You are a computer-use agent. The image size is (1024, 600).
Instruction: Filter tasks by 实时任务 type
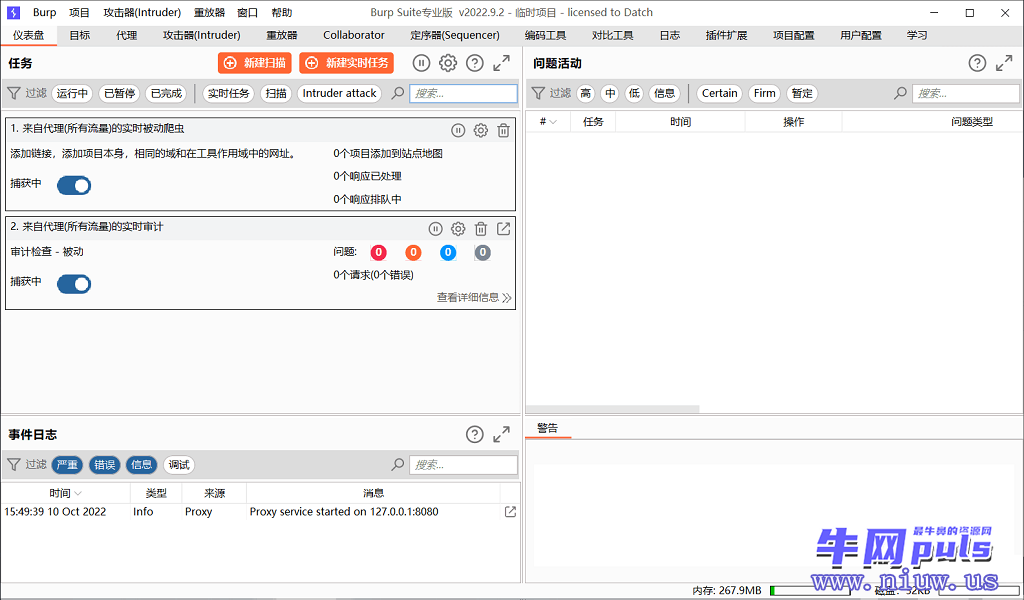click(229, 93)
